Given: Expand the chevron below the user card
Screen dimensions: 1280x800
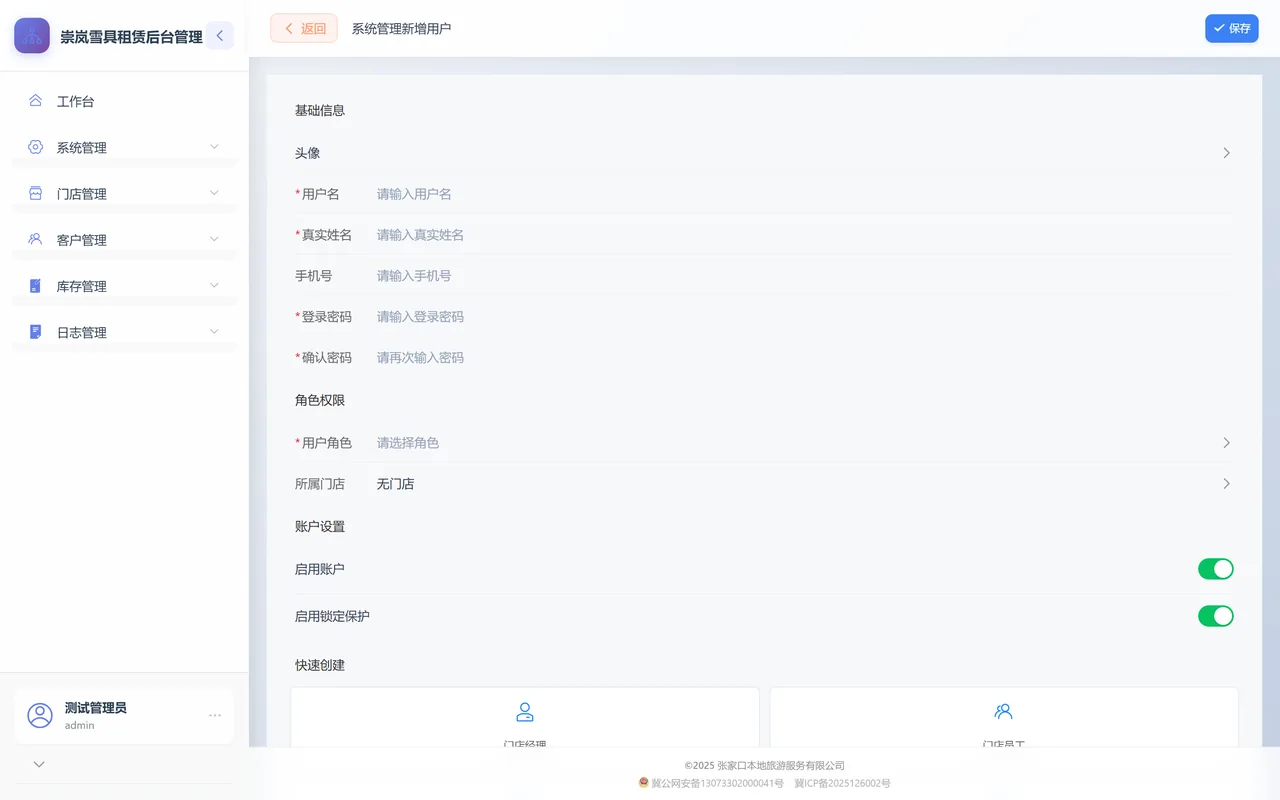Looking at the screenshot, I should pos(39,764).
